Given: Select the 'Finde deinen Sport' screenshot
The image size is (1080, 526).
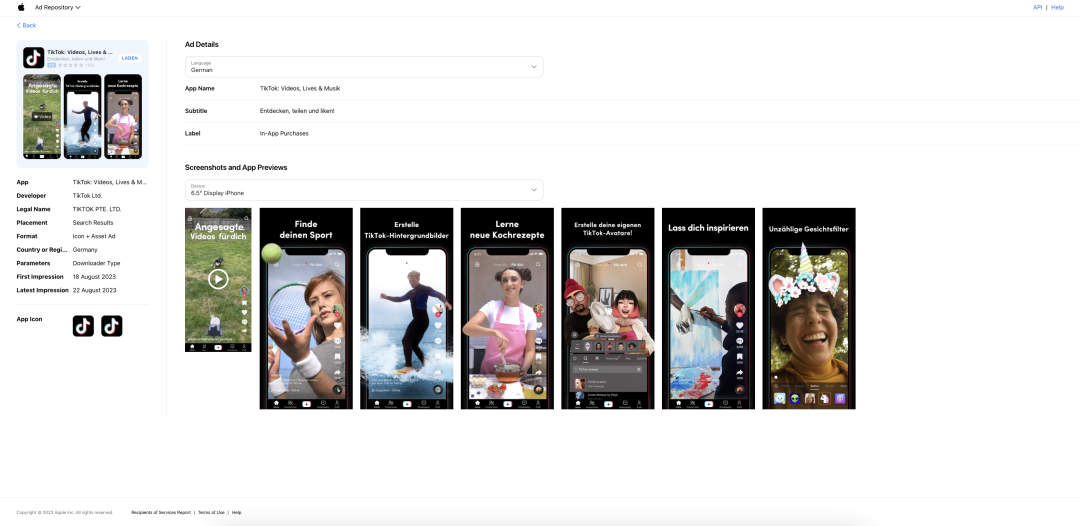Looking at the screenshot, I should [306, 308].
